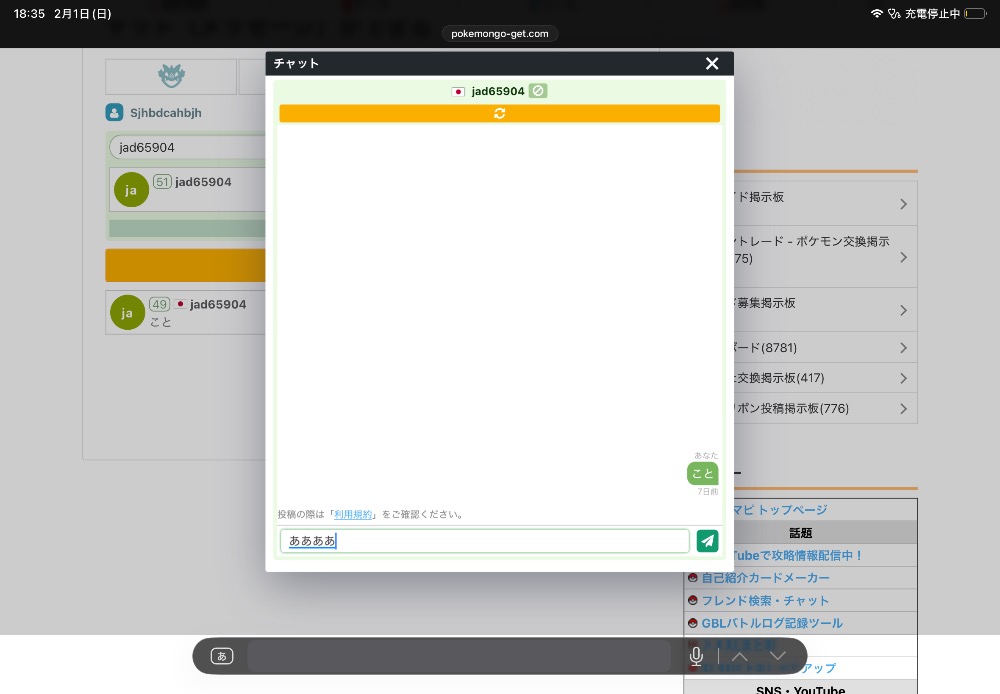Image resolution: width=1000 pixels, height=694 pixels.
Task: Block user jad65904 via the ban icon
Action: 538,91
